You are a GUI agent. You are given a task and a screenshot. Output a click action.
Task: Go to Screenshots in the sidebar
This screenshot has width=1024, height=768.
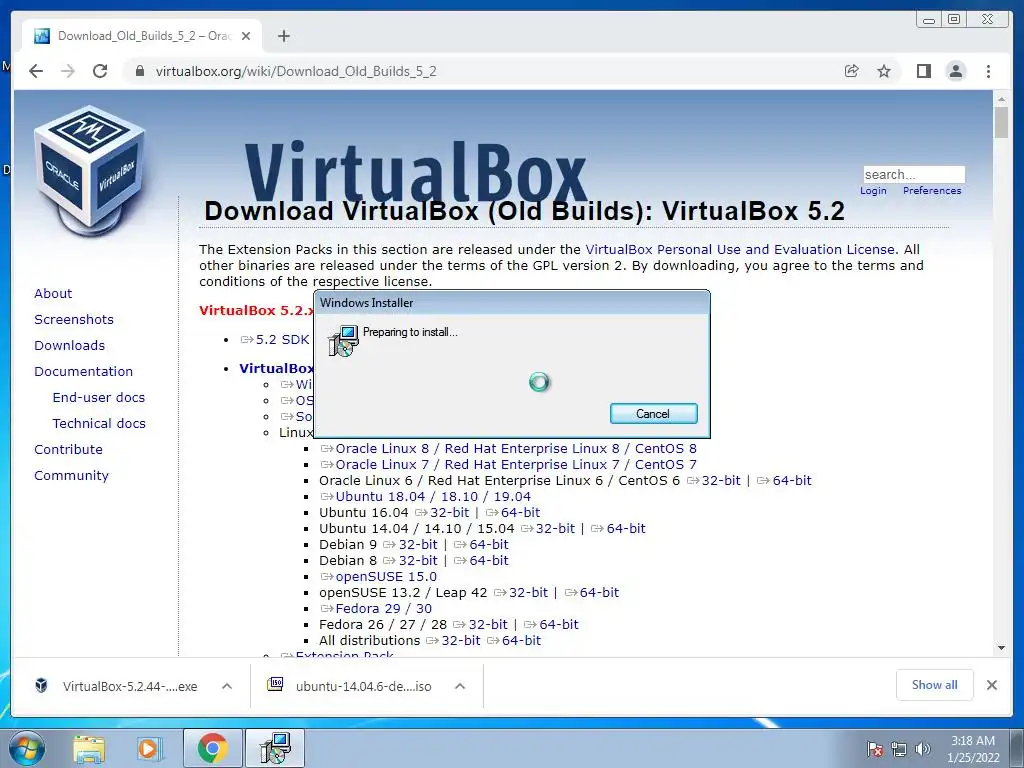coord(74,319)
